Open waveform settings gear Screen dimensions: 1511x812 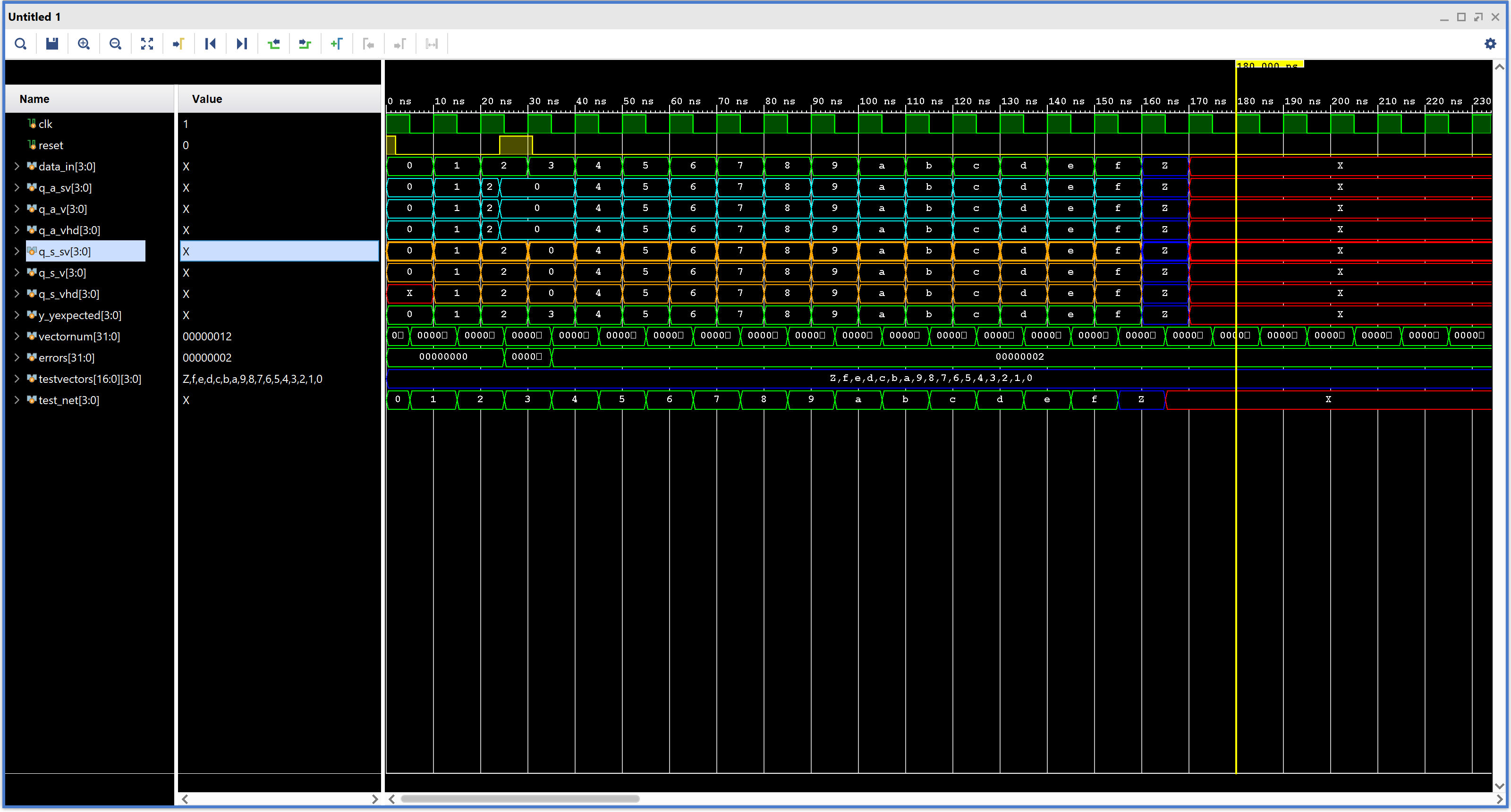[x=1490, y=44]
